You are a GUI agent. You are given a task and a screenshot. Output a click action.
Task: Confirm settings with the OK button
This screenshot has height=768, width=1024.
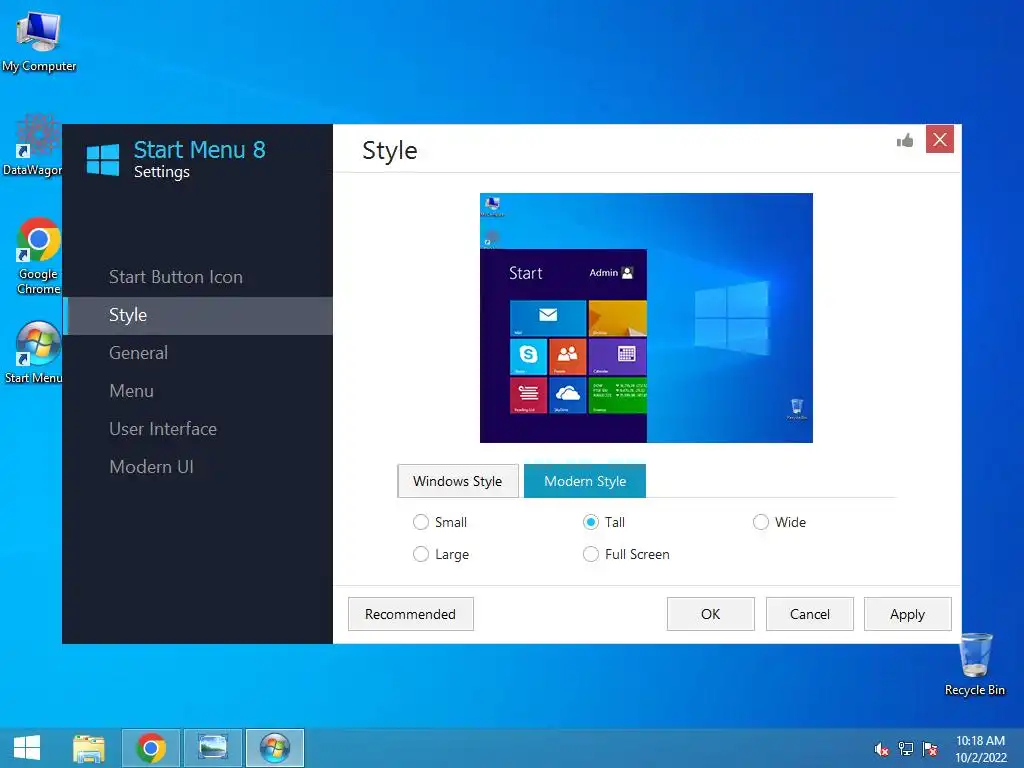(711, 614)
